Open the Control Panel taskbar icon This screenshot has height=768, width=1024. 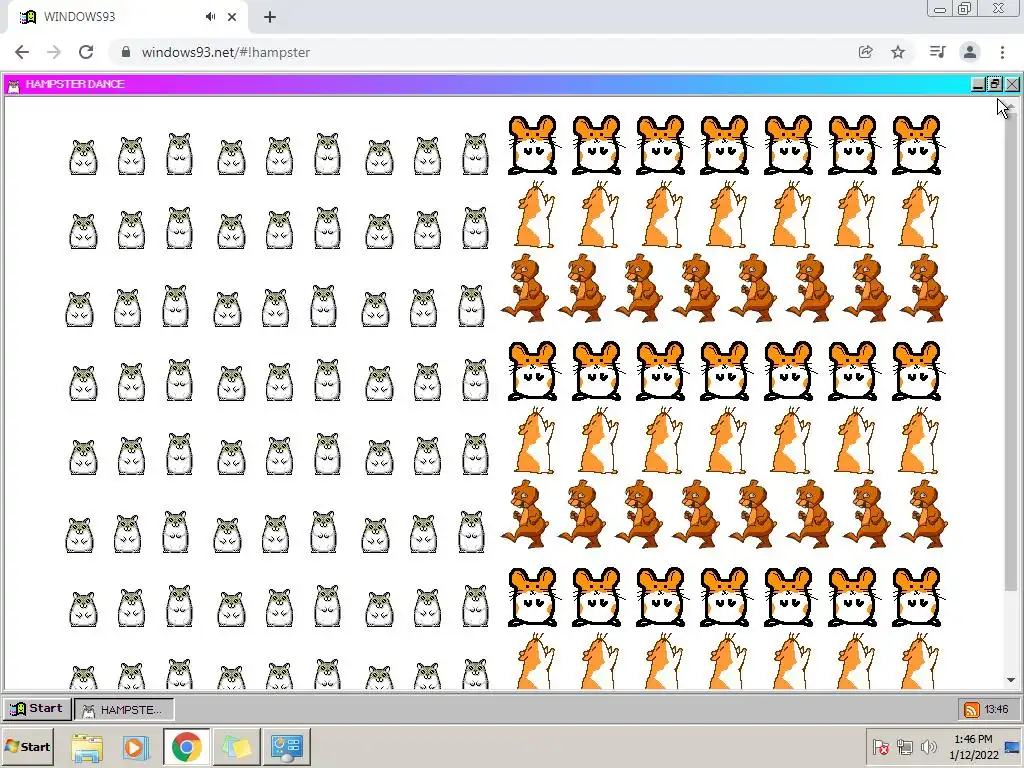287,747
